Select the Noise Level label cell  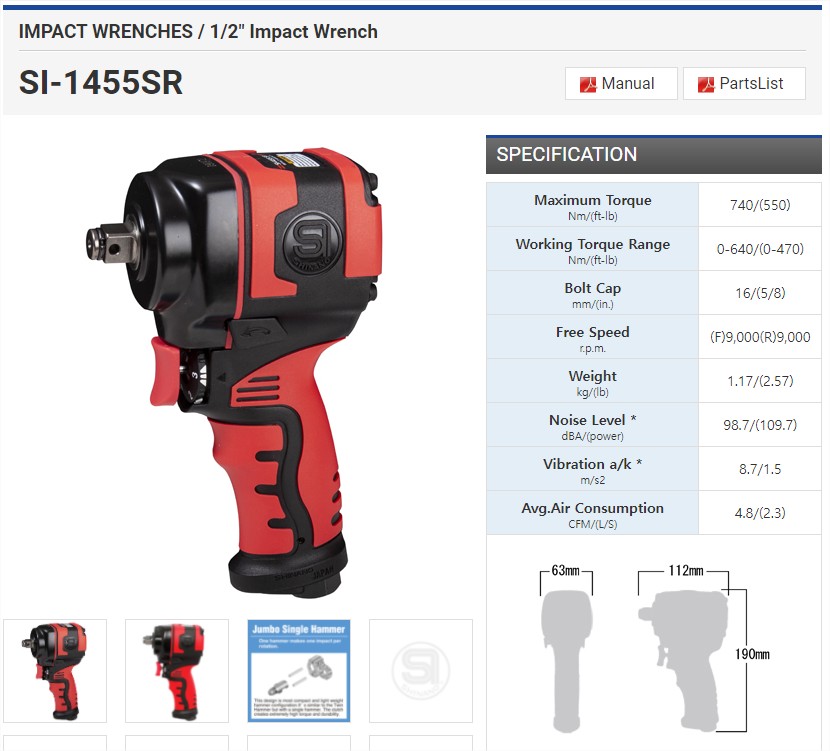tap(592, 424)
